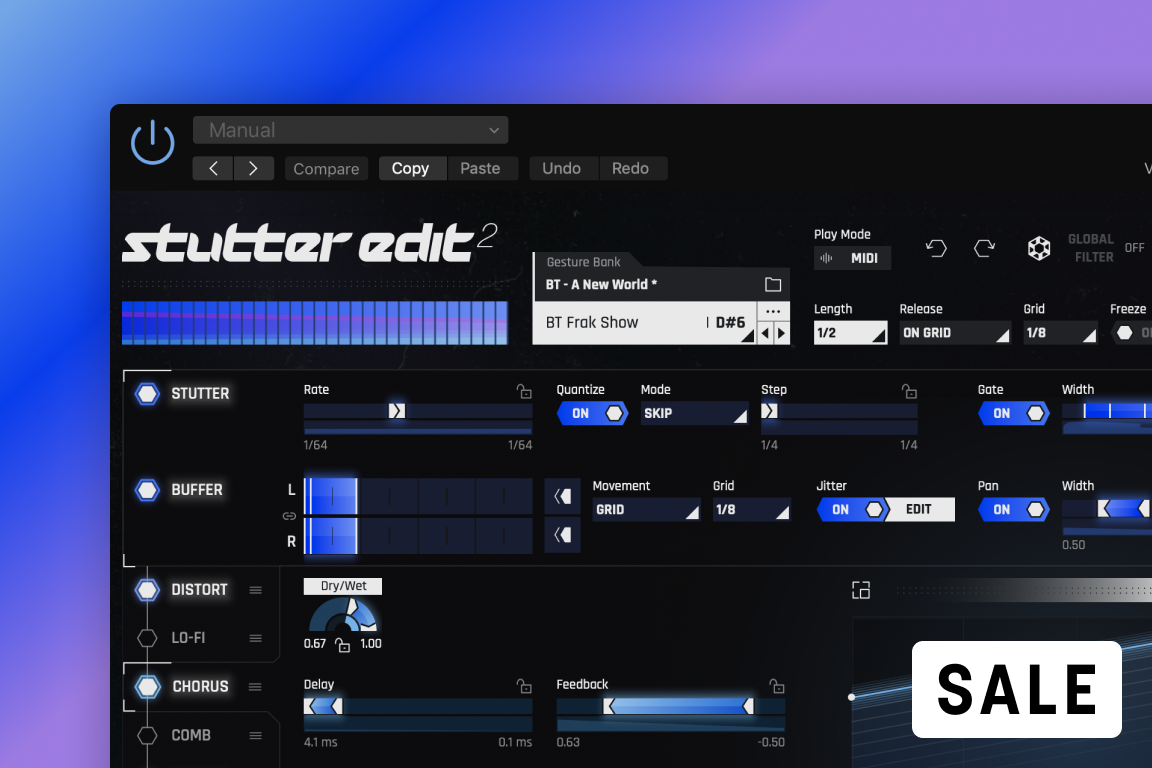
Task: Click the Feedback range slider
Action: click(x=678, y=706)
